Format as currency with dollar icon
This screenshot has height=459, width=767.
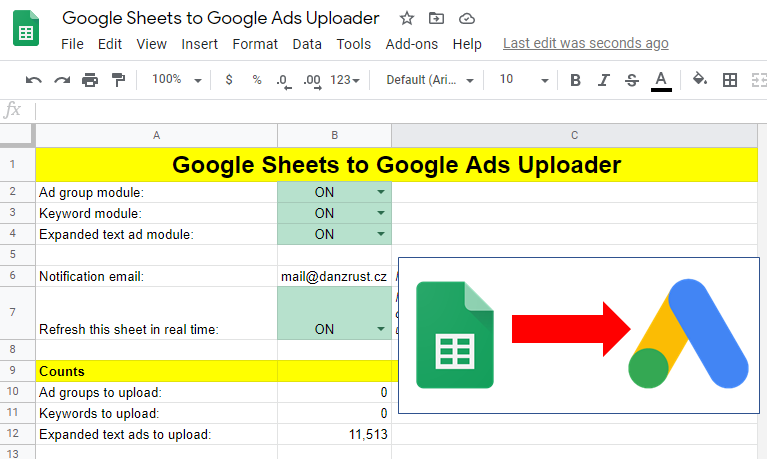[x=229, y=79]
